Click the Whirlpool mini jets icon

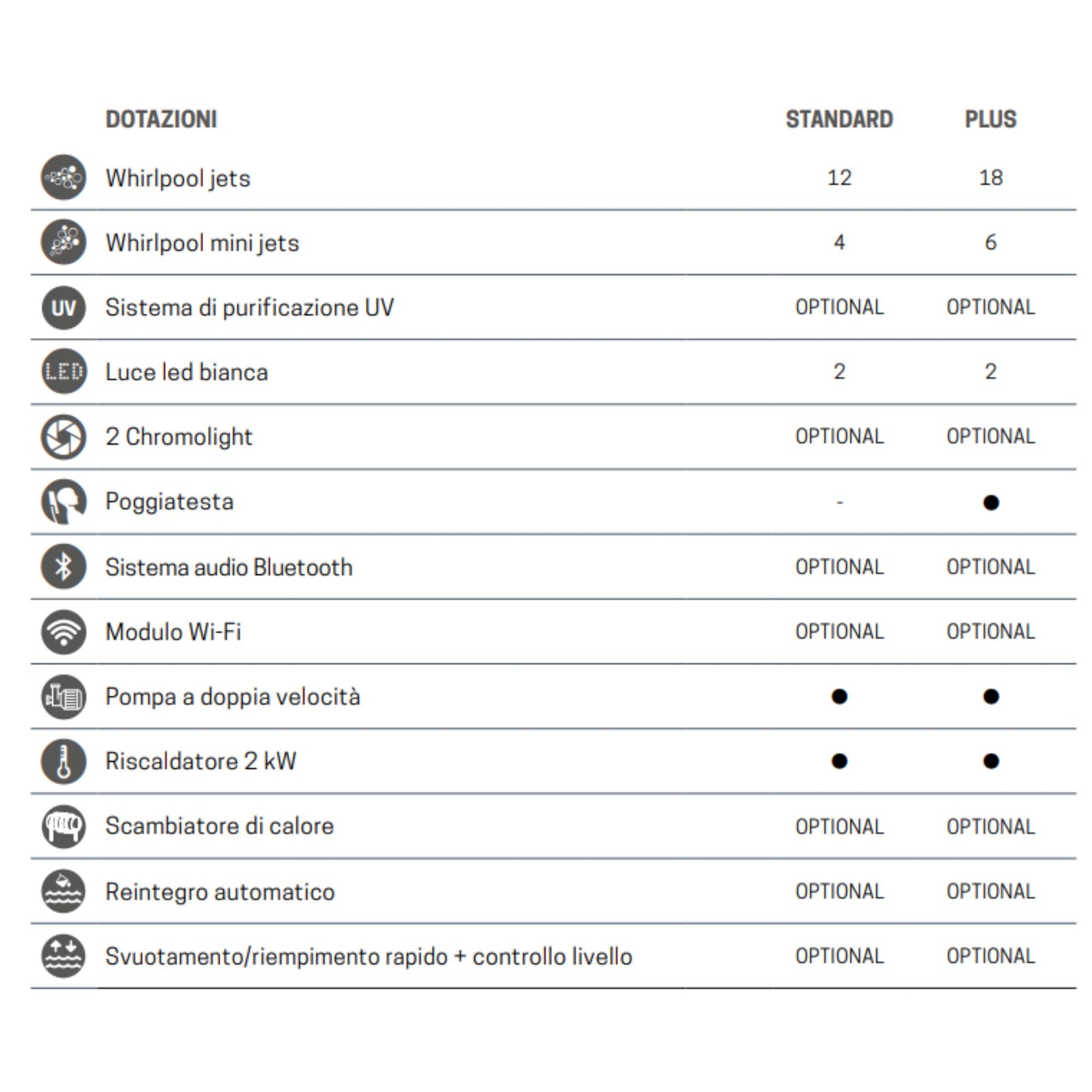[x=64, y=242]
